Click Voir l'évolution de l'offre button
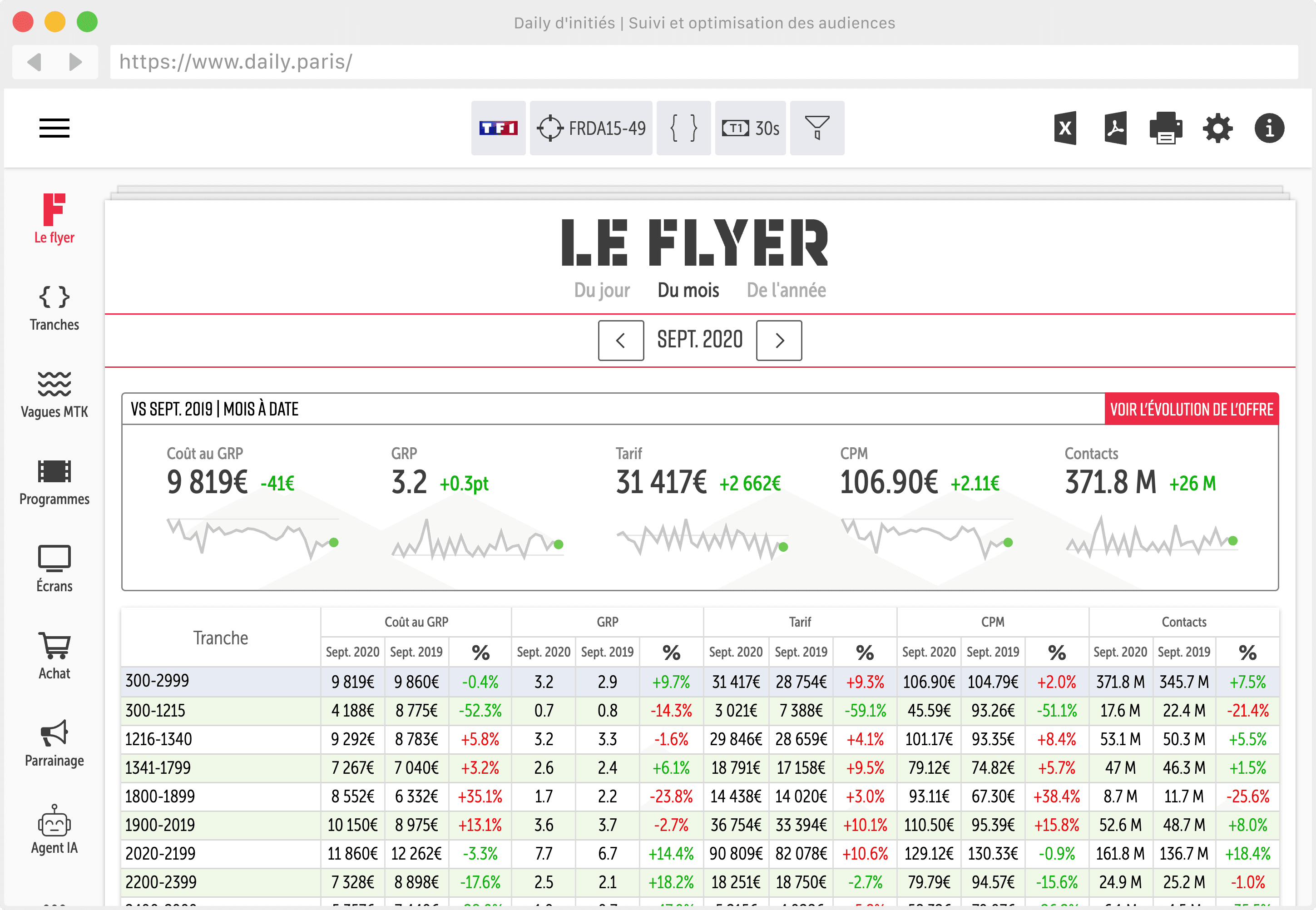Viewport: 1316px width, 910px height. tap(1191, 410)
